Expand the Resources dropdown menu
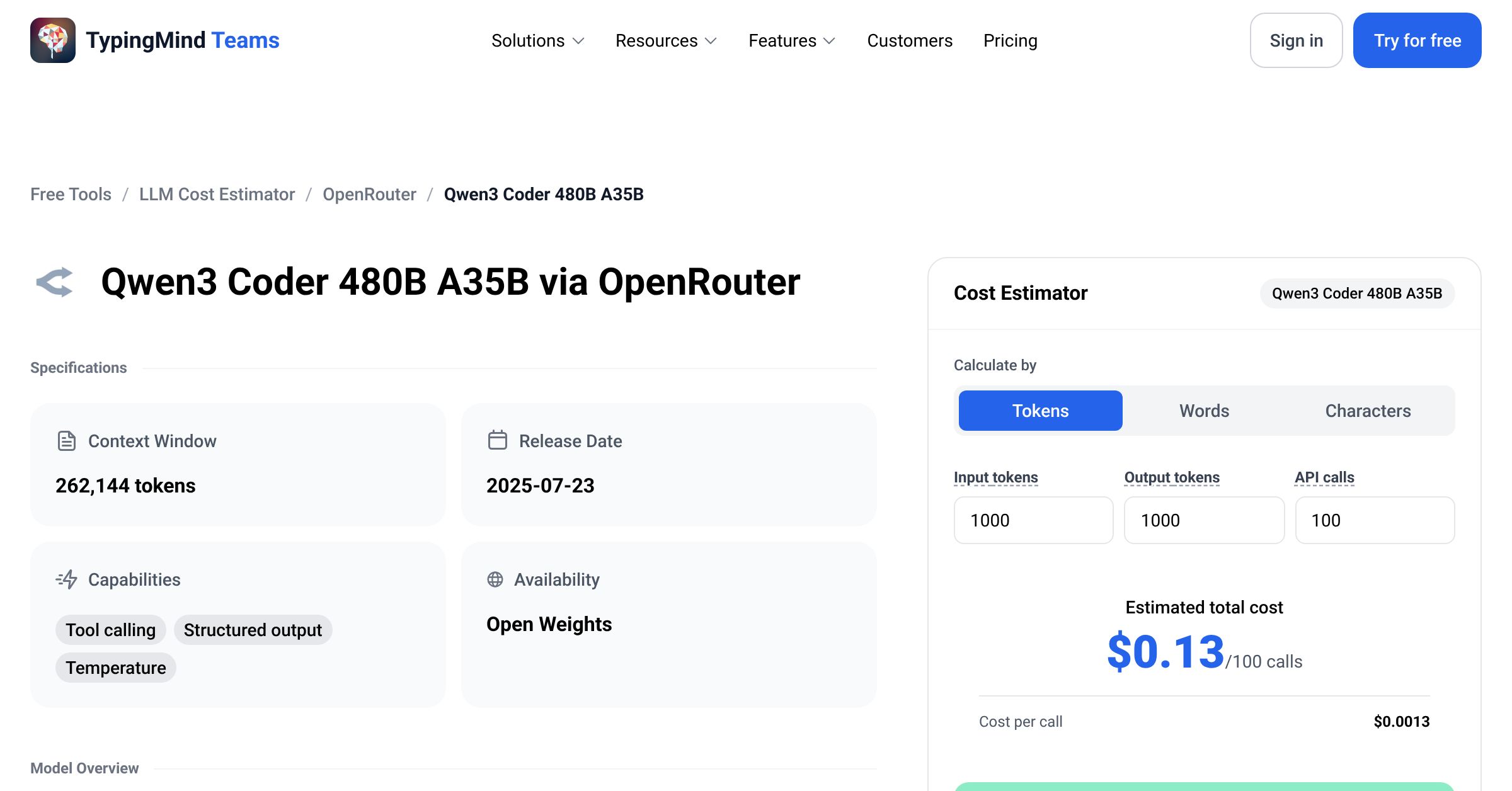Viewport: 1512px width, 791px height. point(667,40)
